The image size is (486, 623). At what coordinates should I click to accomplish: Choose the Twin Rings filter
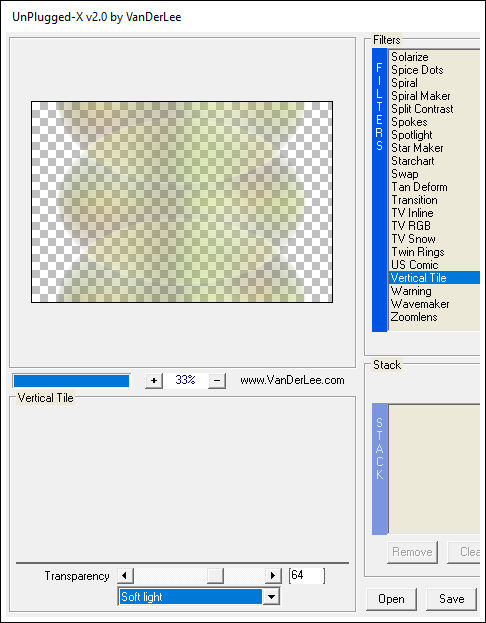(x=418, y=252)
